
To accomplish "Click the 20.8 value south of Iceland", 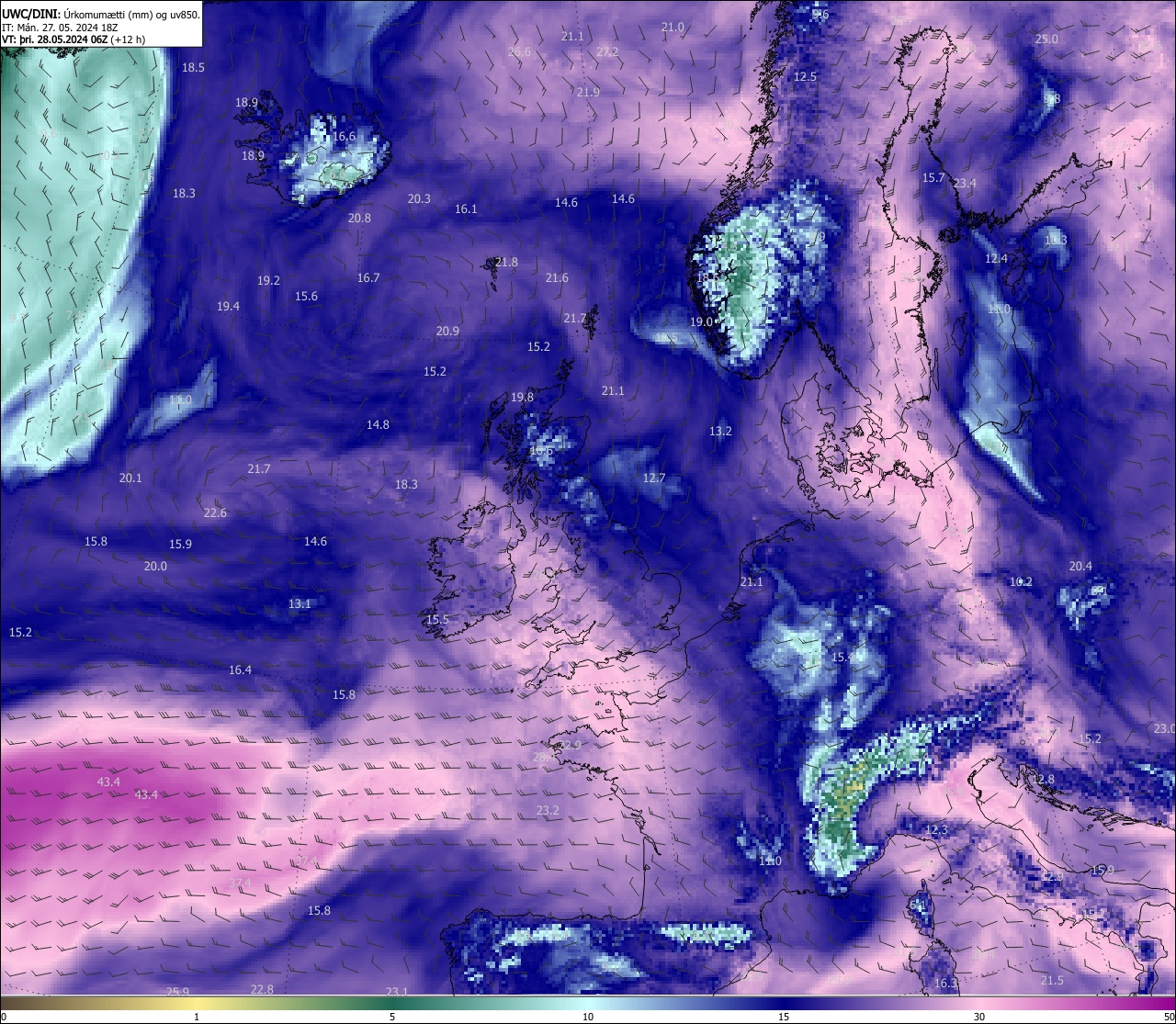I will [x=359, y=218].
